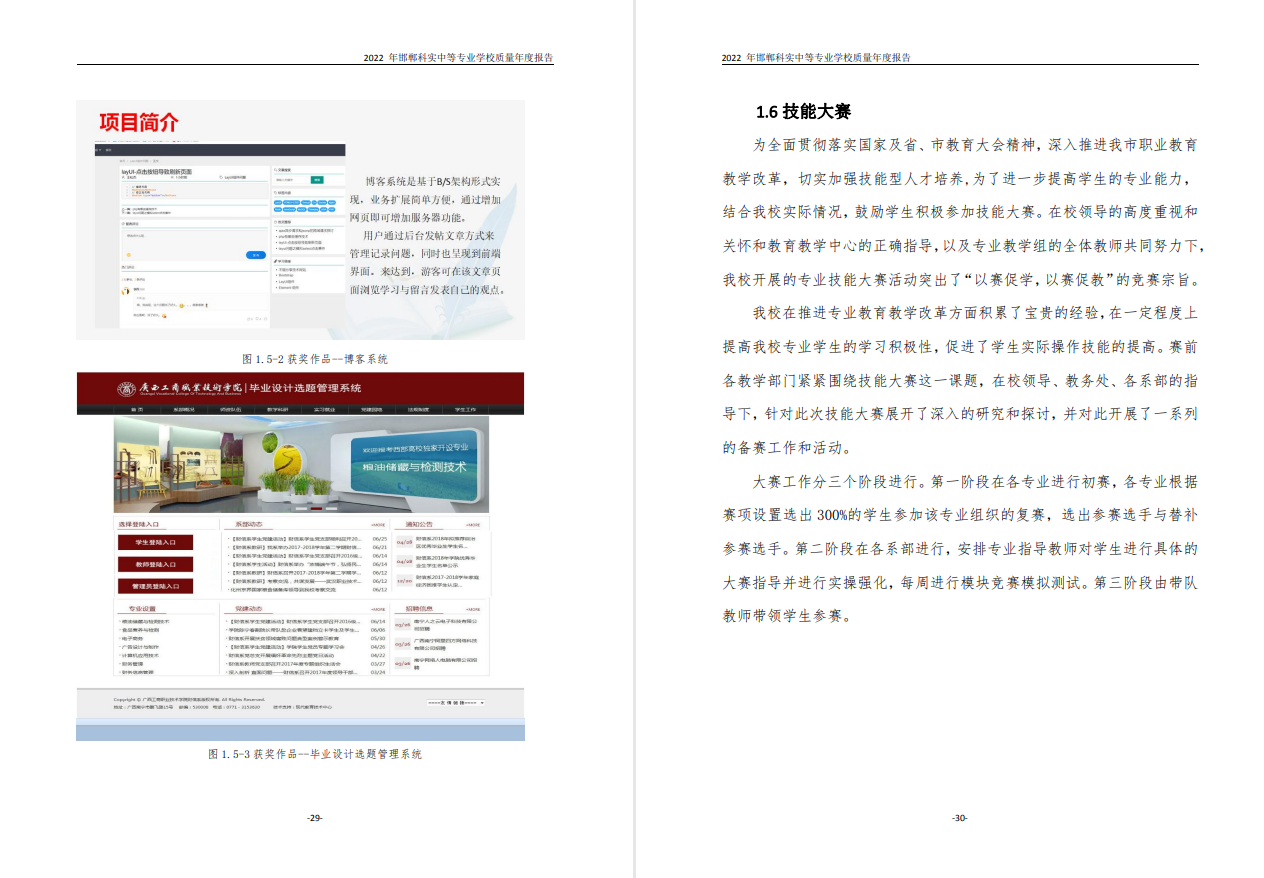Click the green search button in the blog screenshot
1264x878 pixels.
click(x=317, y=180)
